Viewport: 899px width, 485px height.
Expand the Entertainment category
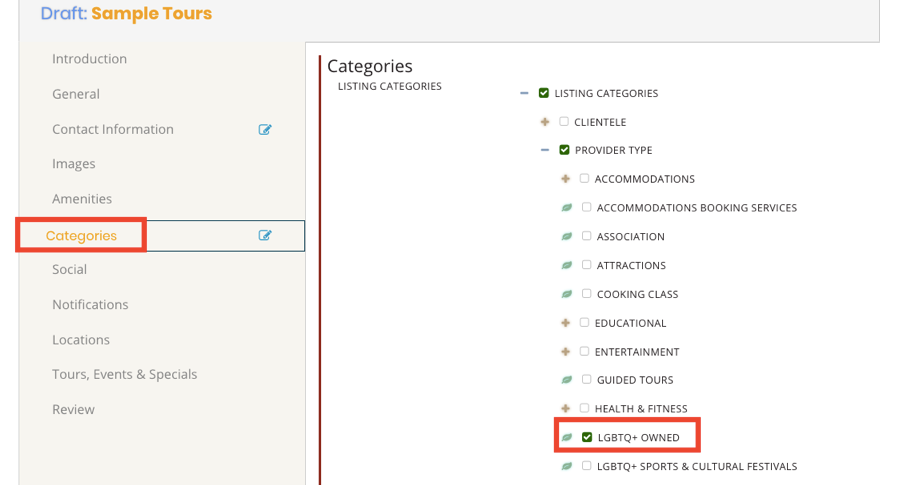566,351
